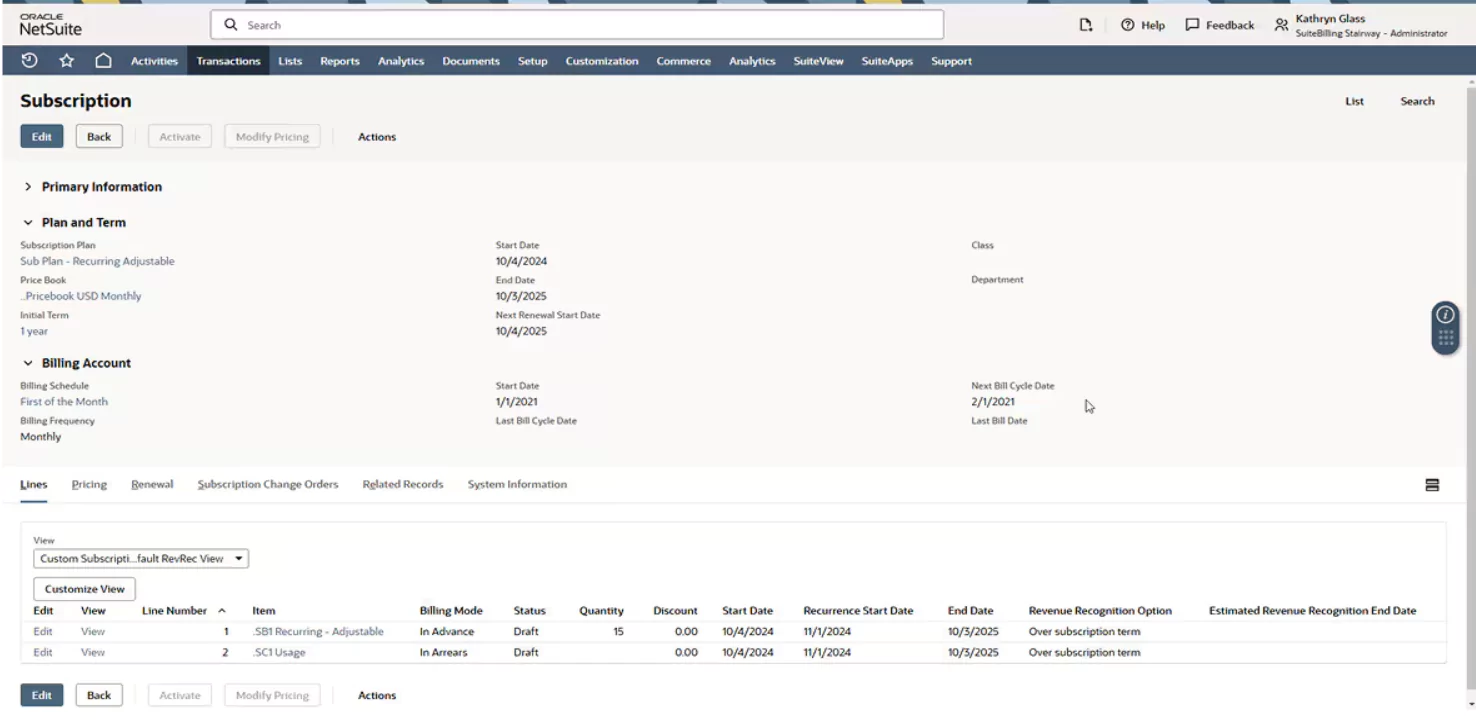Screen dimensions: 1476x721
Task: Expand the Primary Information section
Action: (28, 187)
